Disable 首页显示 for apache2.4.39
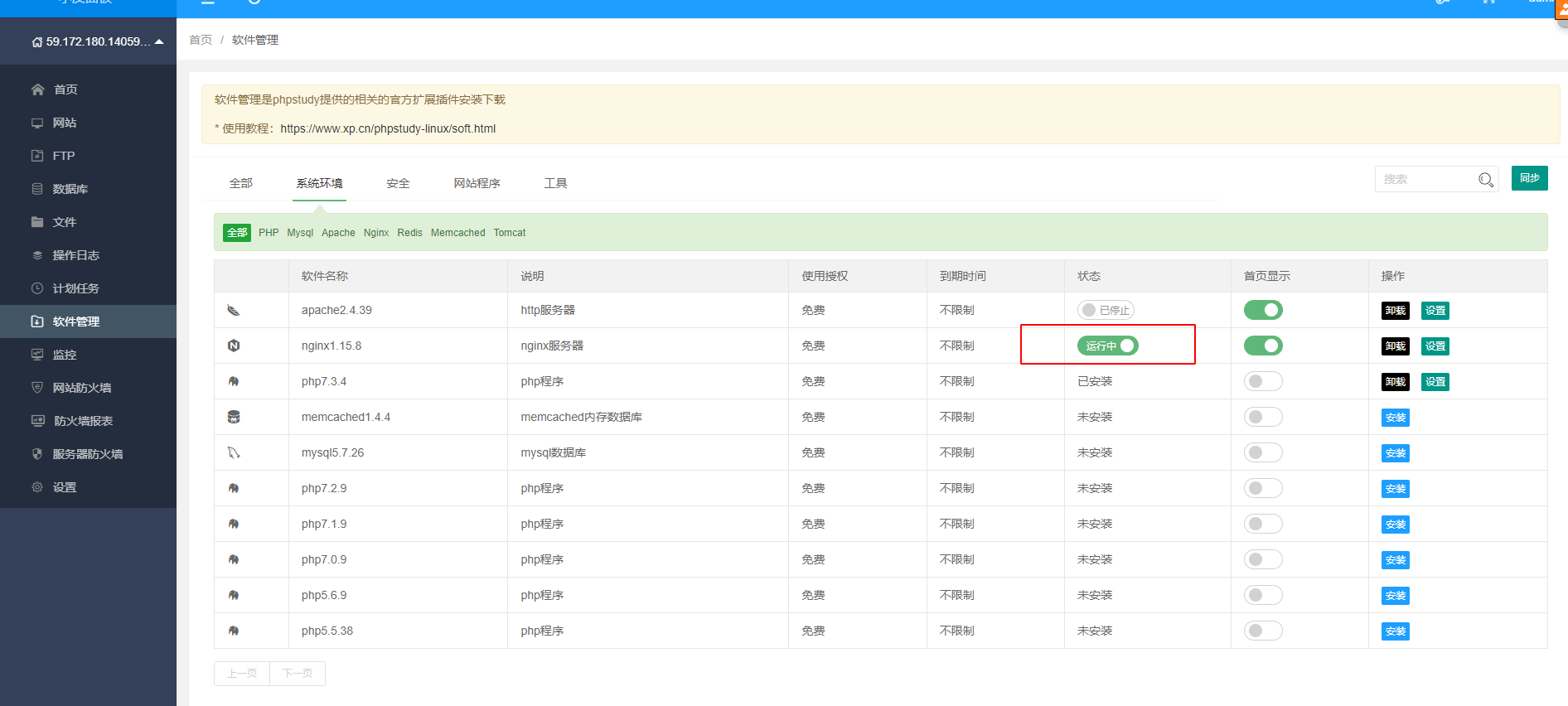The height and width of the screenshot is (706, 1568). [x=1263, y=310]
